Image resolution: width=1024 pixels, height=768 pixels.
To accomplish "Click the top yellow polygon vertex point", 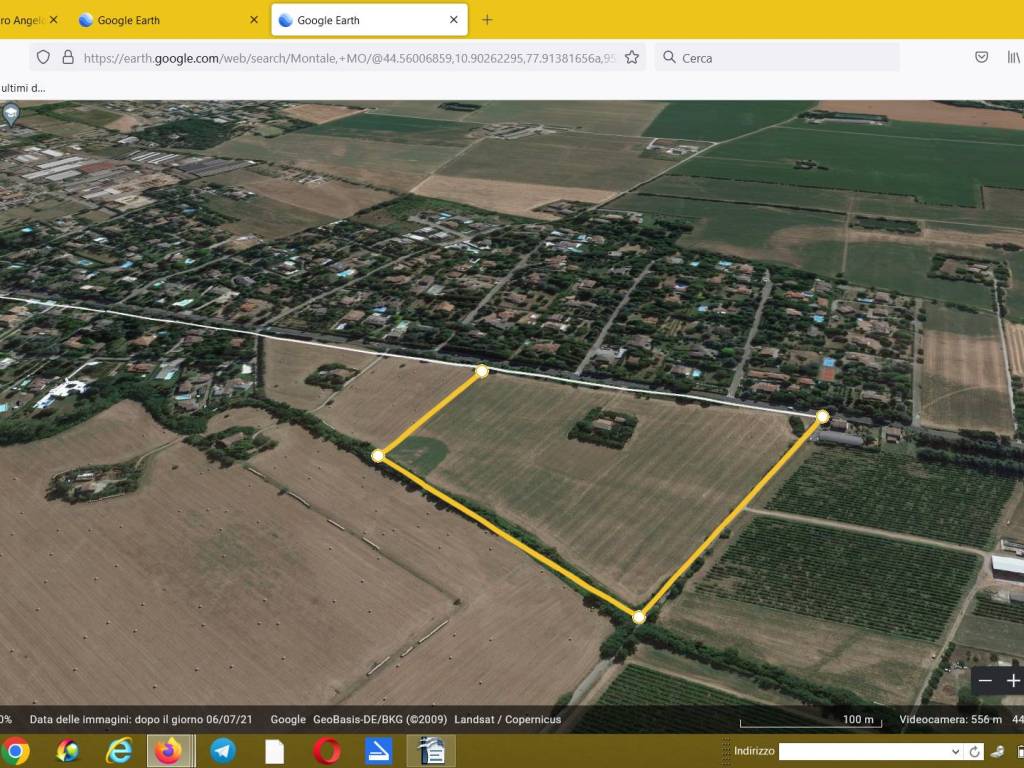I will click(482, 371).
